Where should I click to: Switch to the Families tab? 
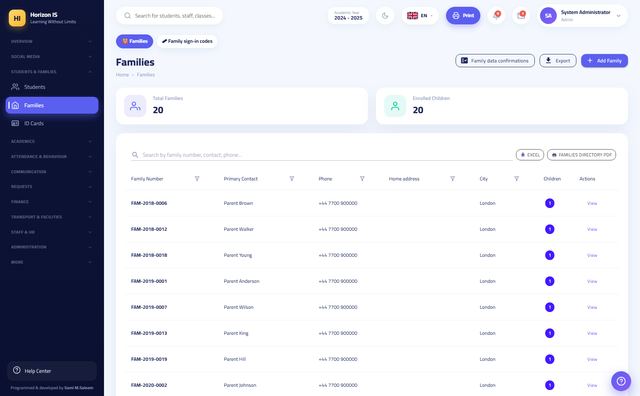134,41
